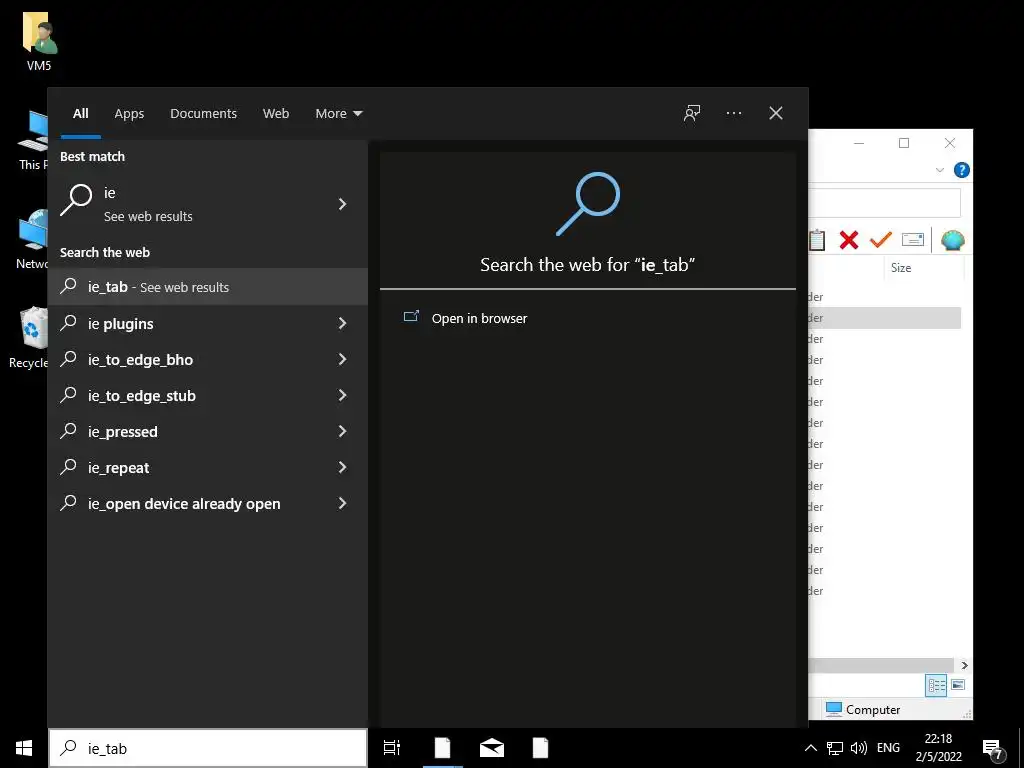Viewport: 1024px width, 768px height.
Task: Expand the ribbon chevron in background window
Action: tap(940, 170)
